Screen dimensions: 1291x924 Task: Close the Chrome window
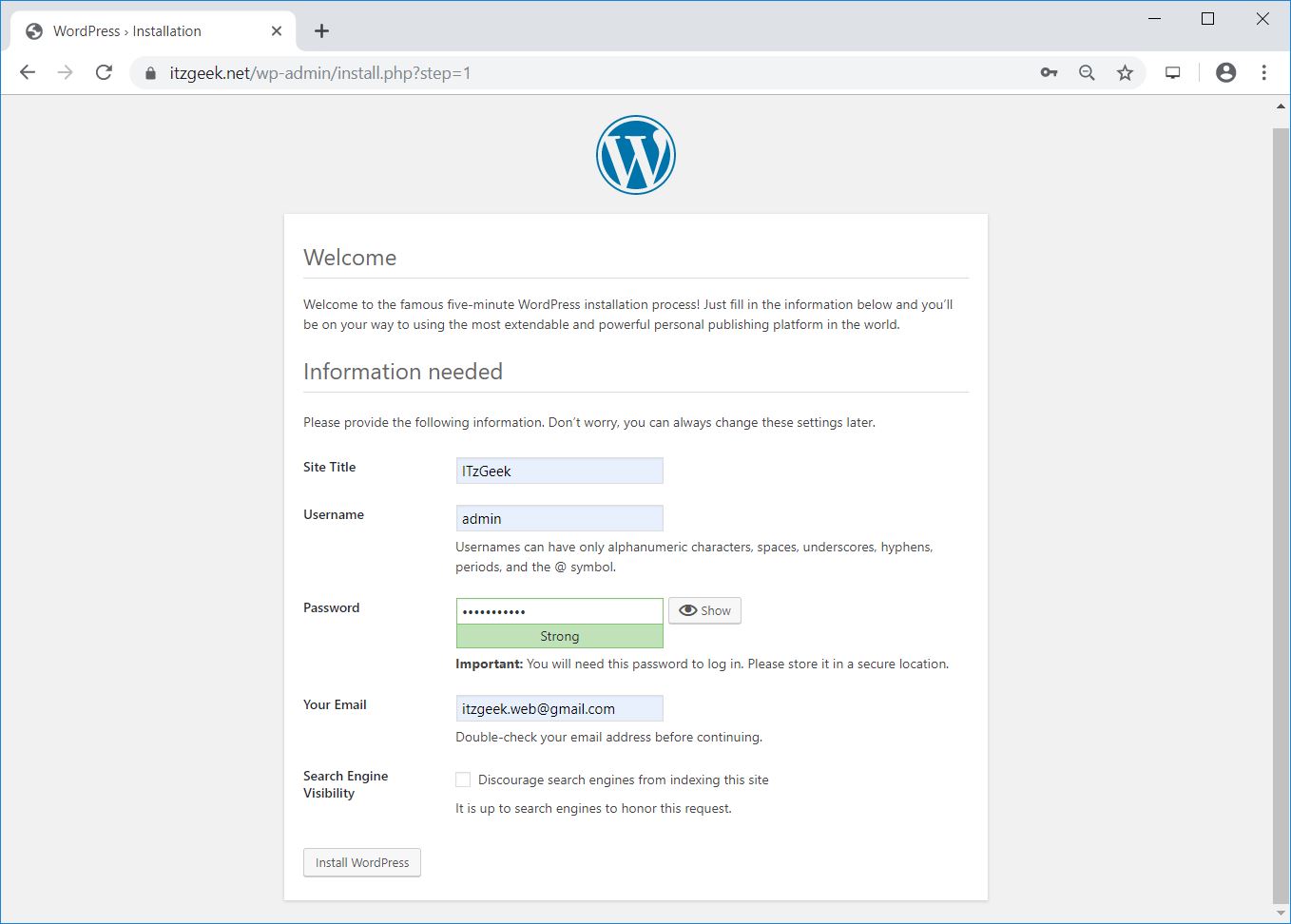click(1262, 18)
